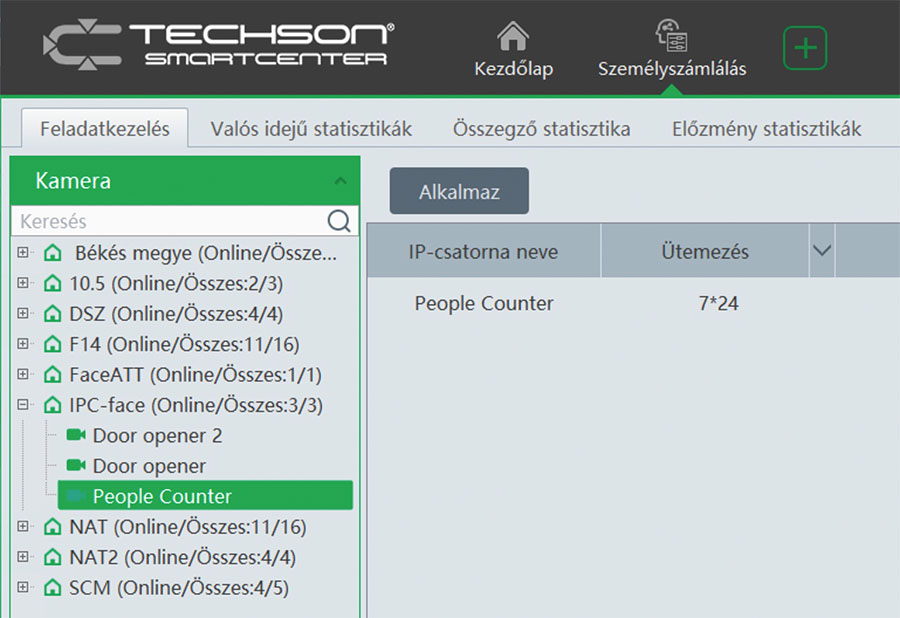Select the Door opener 2 camera icon

[76, 435]
